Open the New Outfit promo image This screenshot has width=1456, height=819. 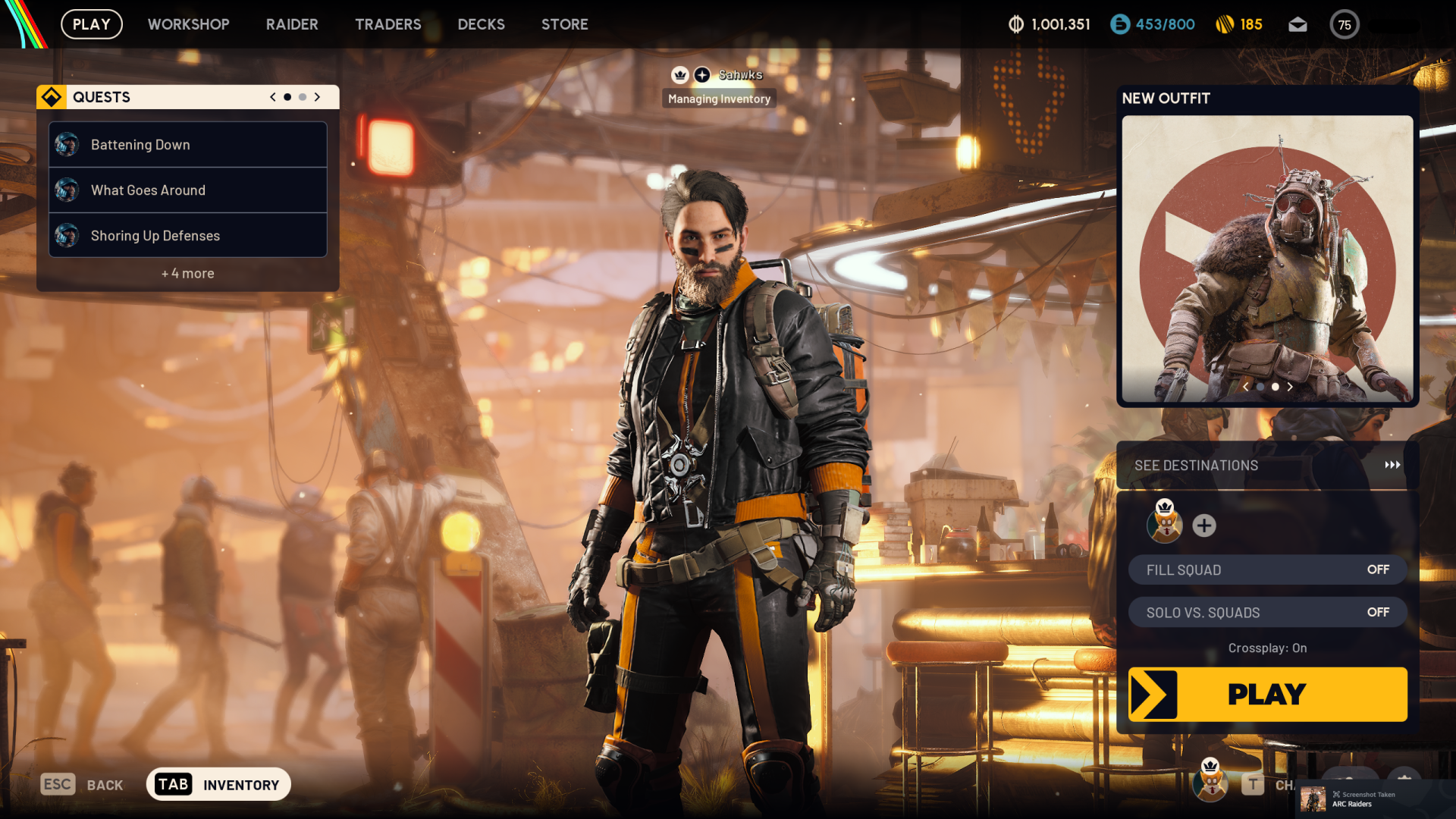point(1267,258)
